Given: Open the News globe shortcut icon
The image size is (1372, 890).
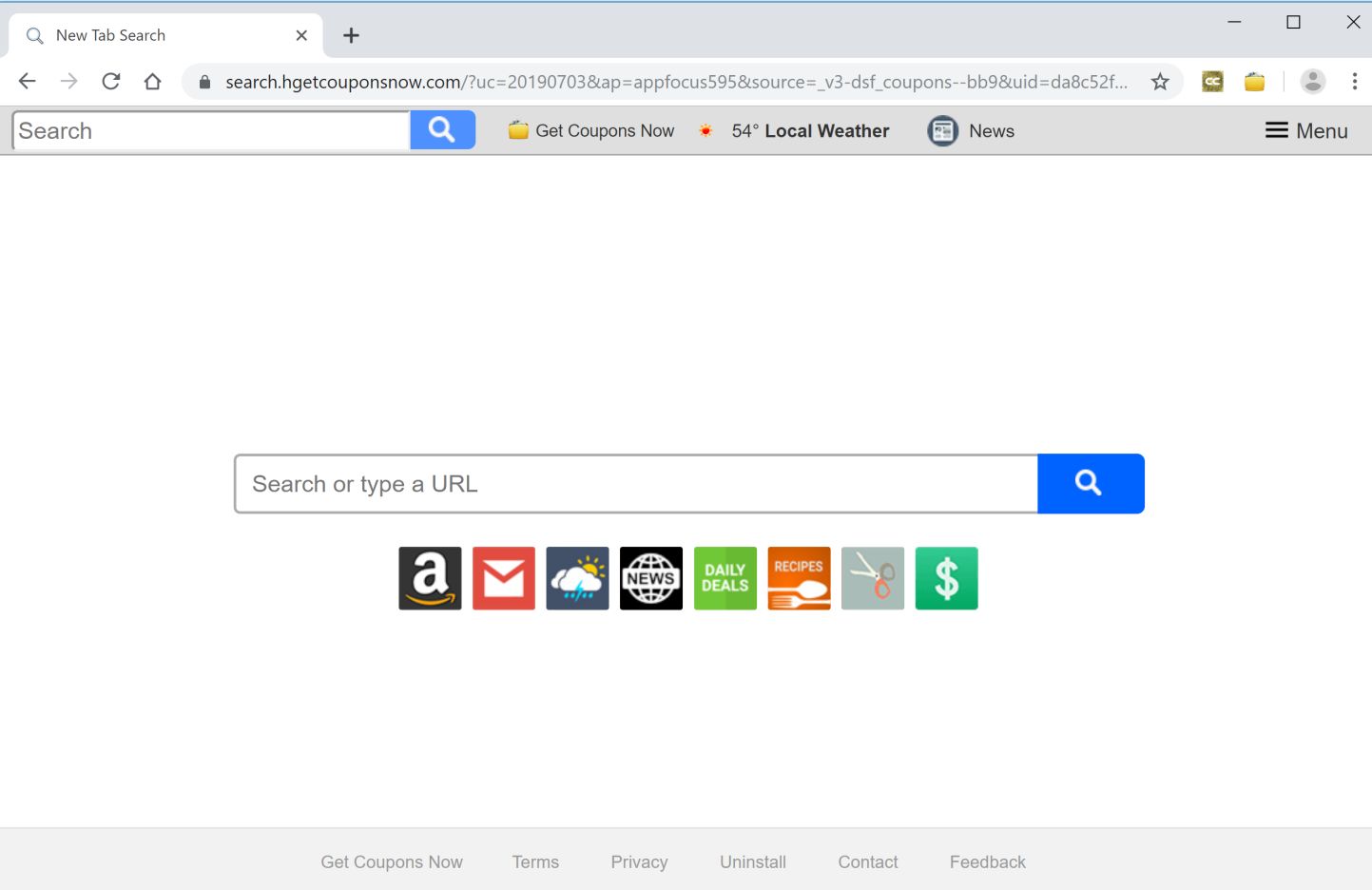Looking at the screenshot, I should coord(650,578).
